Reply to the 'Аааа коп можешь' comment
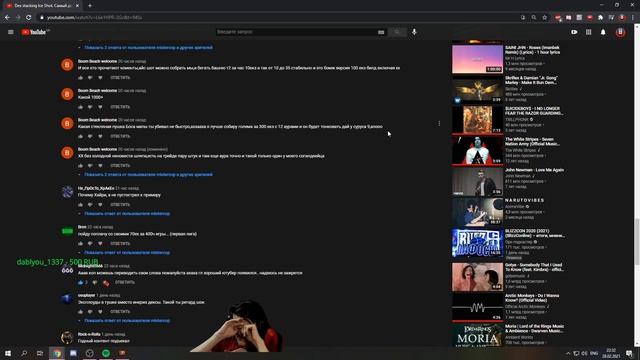640x360 pixels. click(125, 282)
